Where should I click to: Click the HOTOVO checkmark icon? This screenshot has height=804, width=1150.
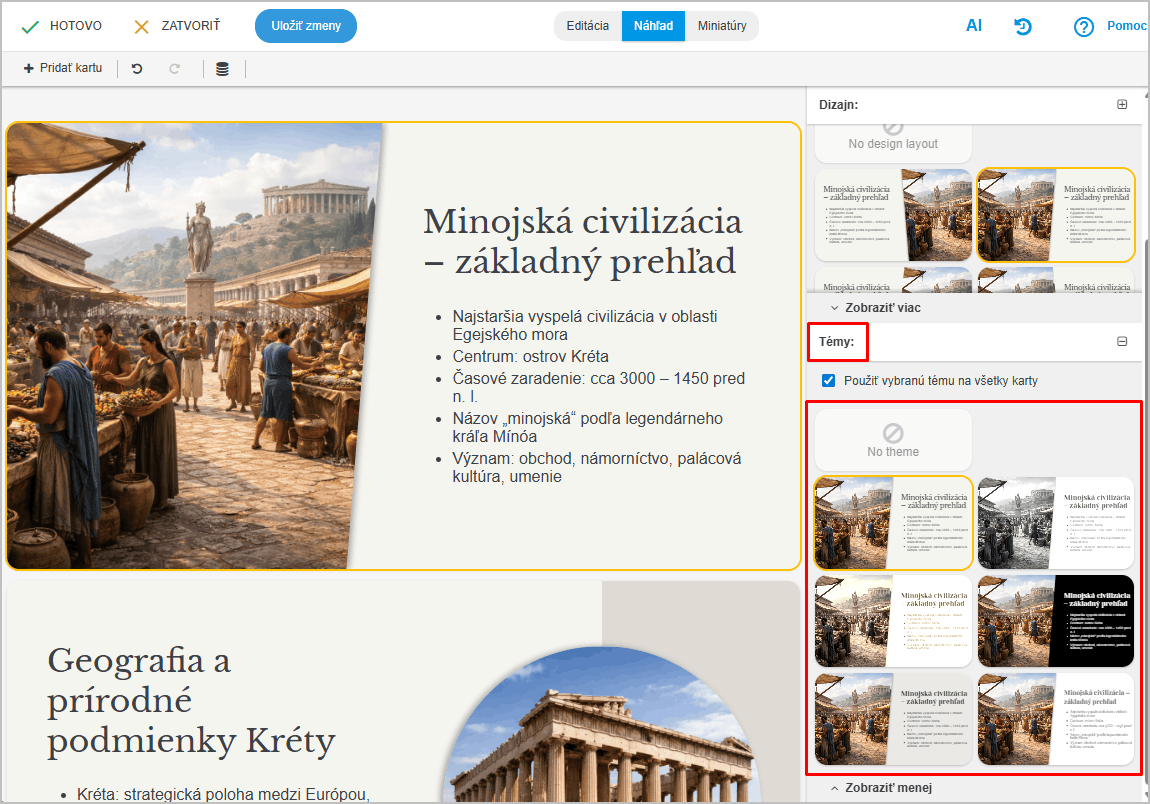tap(30, 26)
